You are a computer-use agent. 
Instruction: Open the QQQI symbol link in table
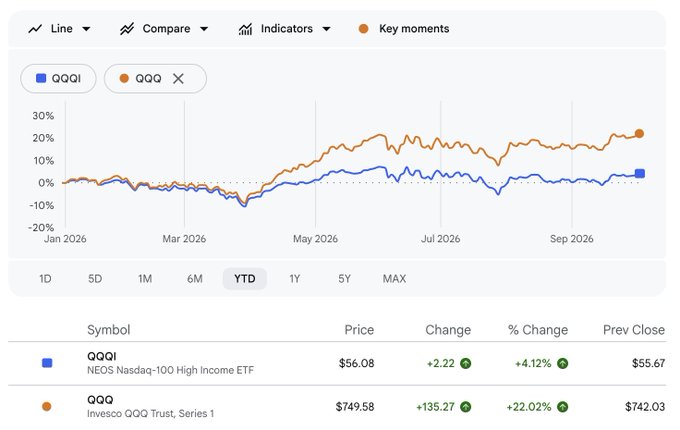(101, 356)
